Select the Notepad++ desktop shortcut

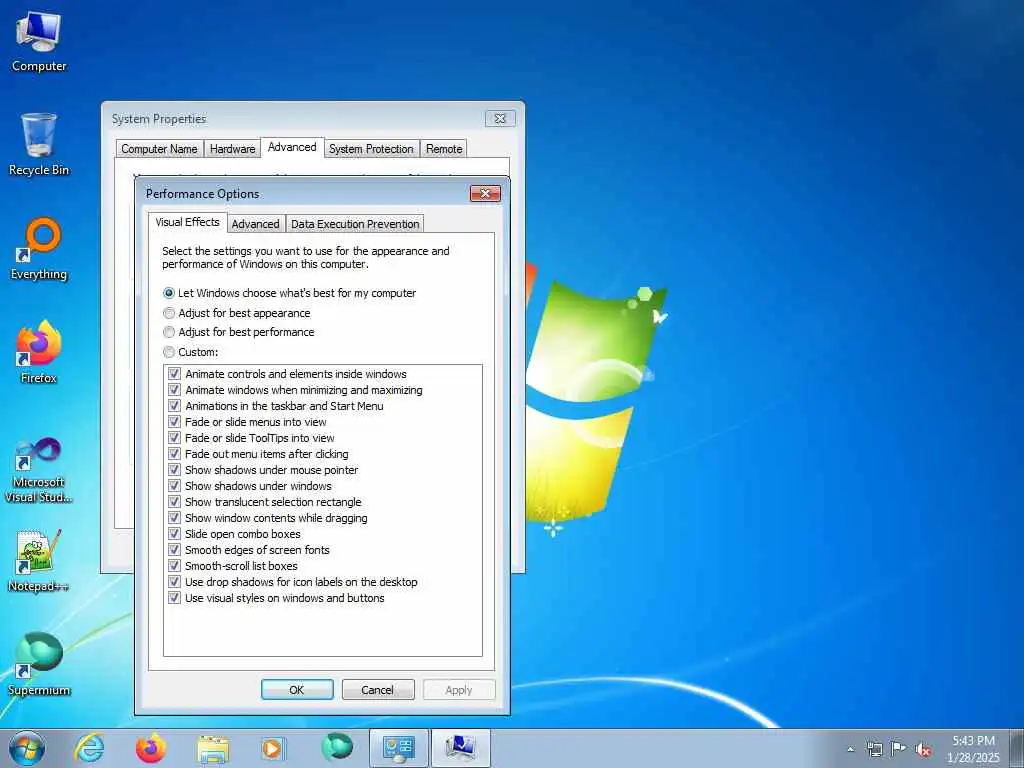pos(39,560)
